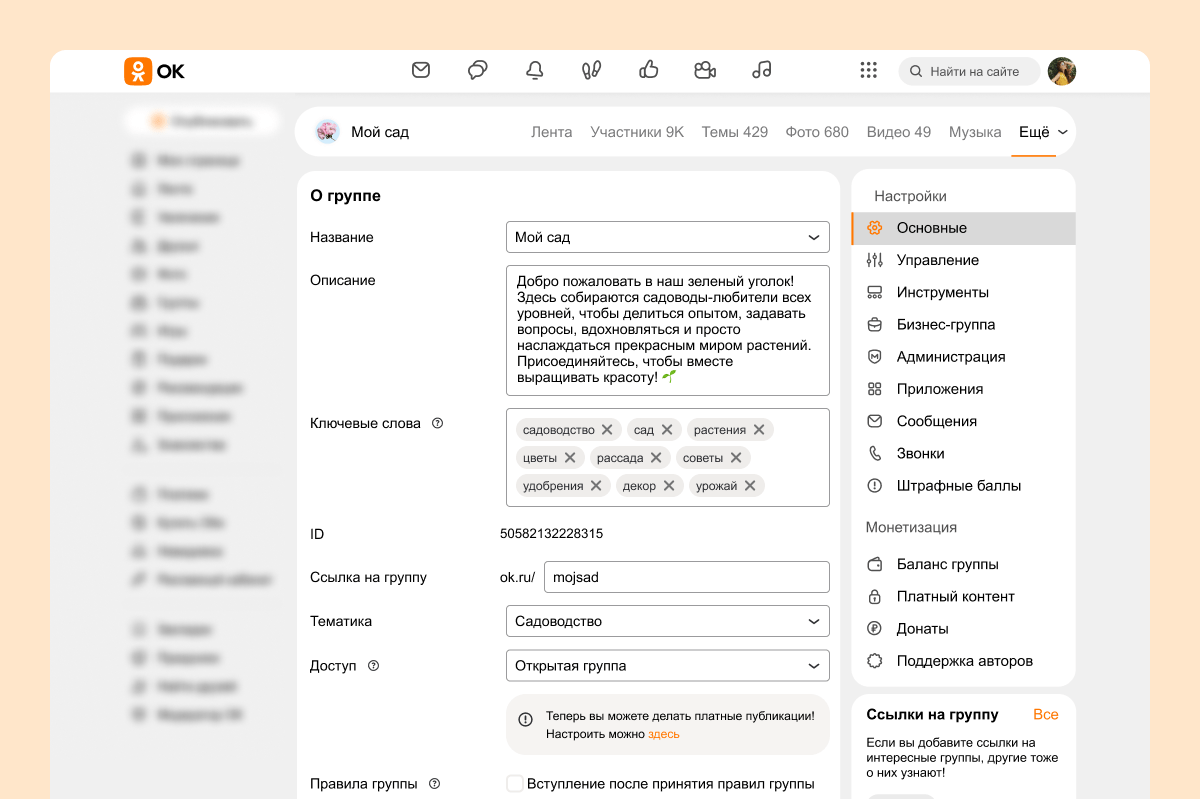The width and height of the screenshot is (1200, 799).
Task: Open Приложения settings item
Action: click(964, 389)
